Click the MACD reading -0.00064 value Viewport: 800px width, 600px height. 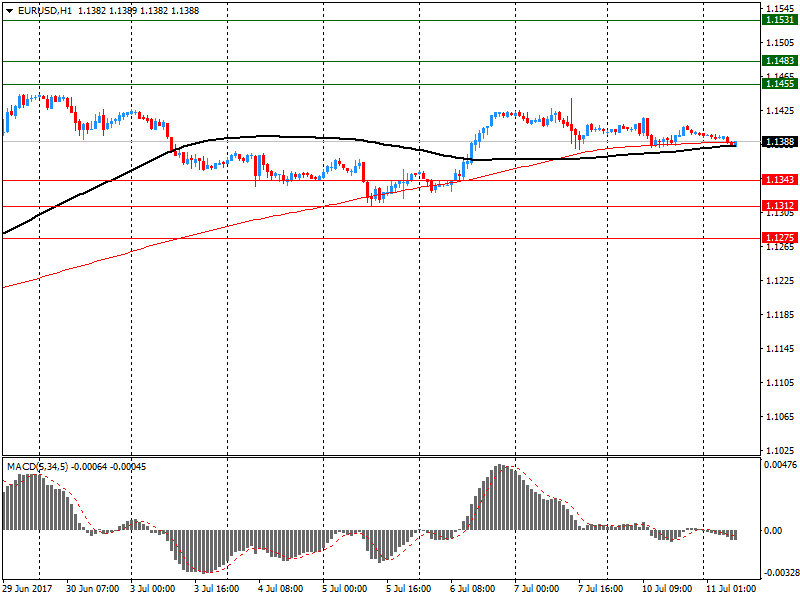pos(89,467)
